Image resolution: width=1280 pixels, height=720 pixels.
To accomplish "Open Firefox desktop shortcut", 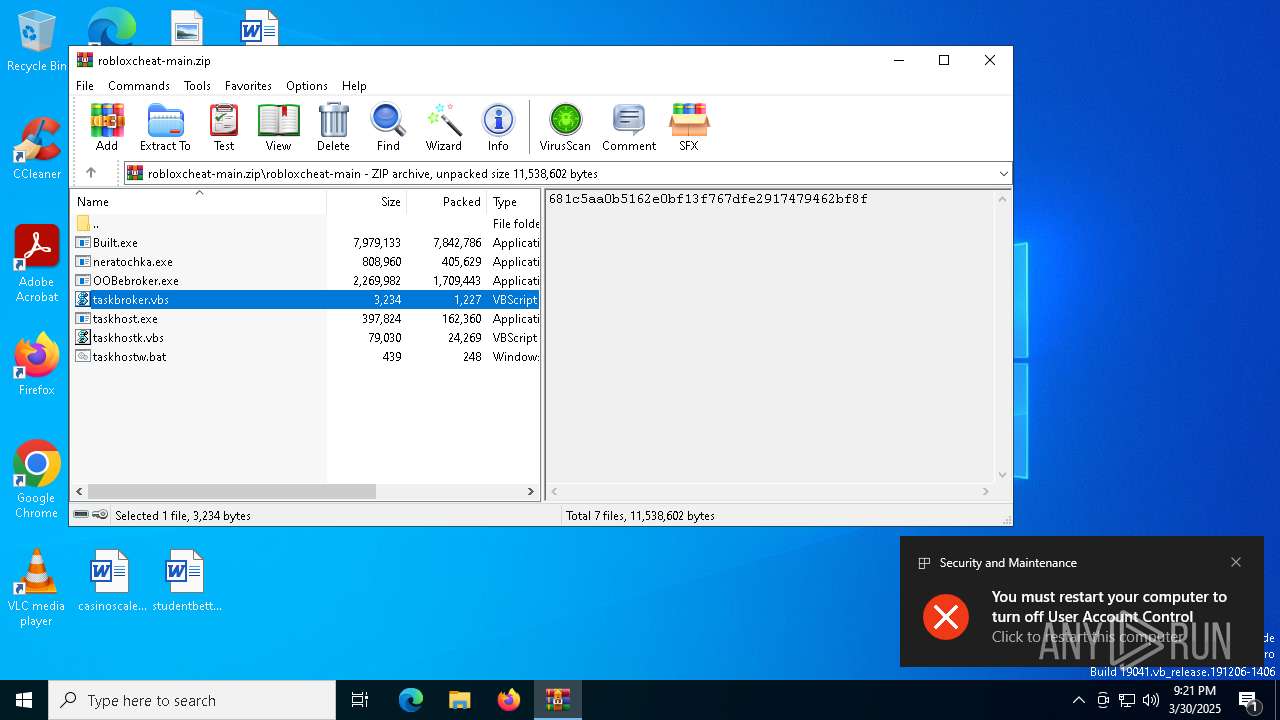I will tap(37, 364).
